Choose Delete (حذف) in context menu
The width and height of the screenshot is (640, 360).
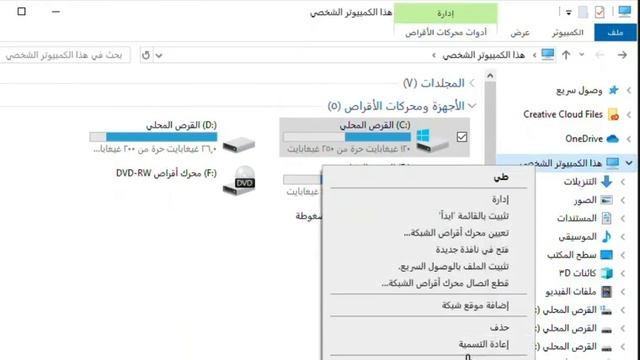click(429, 327)
